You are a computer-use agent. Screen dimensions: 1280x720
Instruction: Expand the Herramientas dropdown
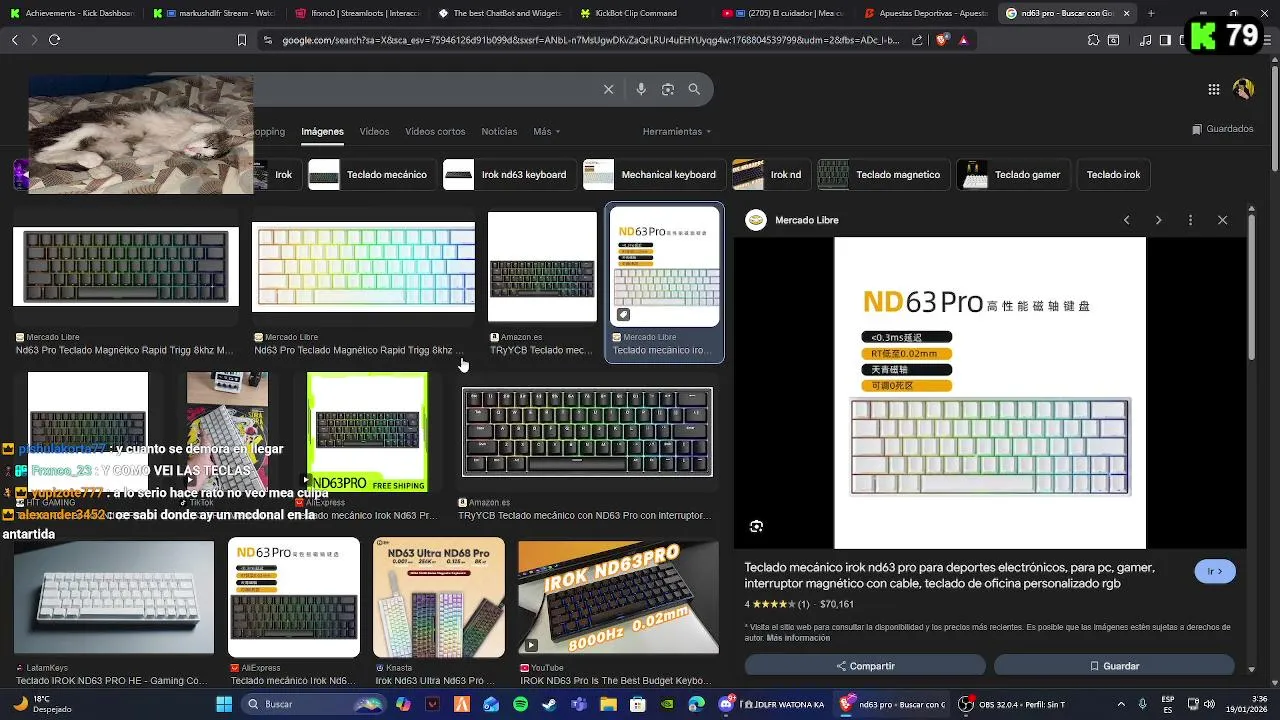point(677,131)
